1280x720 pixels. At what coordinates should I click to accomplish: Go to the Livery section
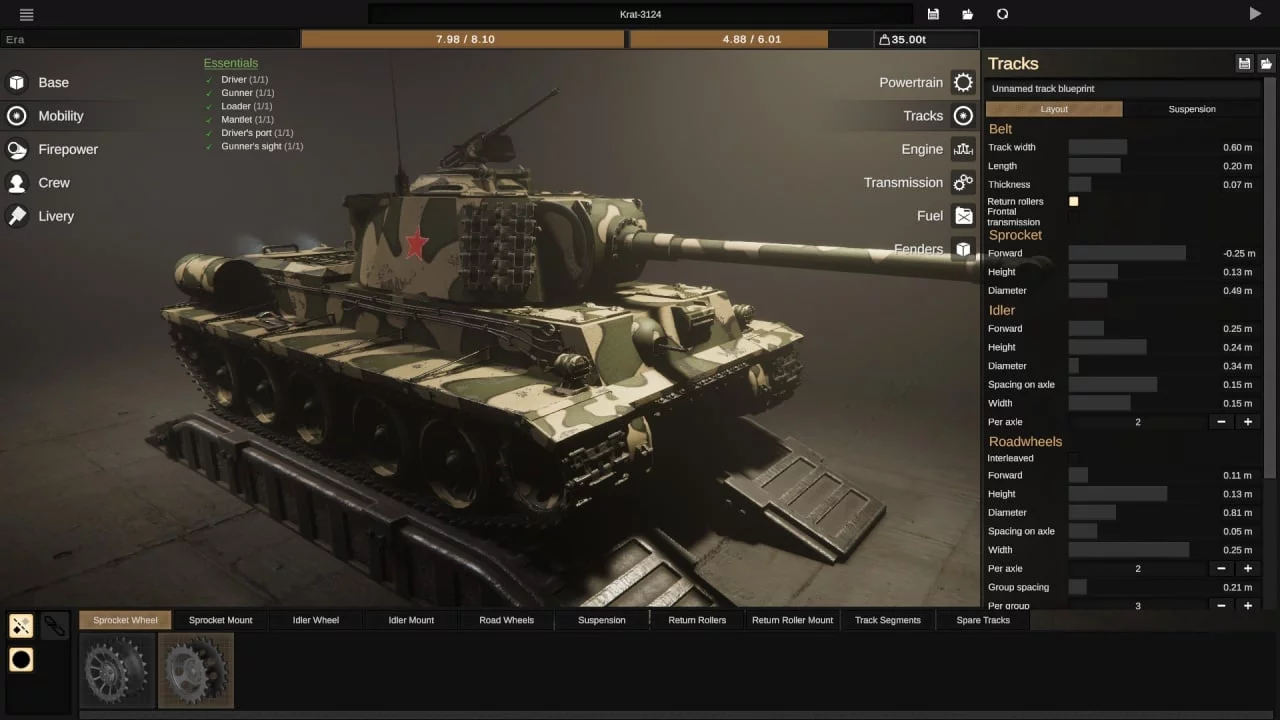click(56, 216)
